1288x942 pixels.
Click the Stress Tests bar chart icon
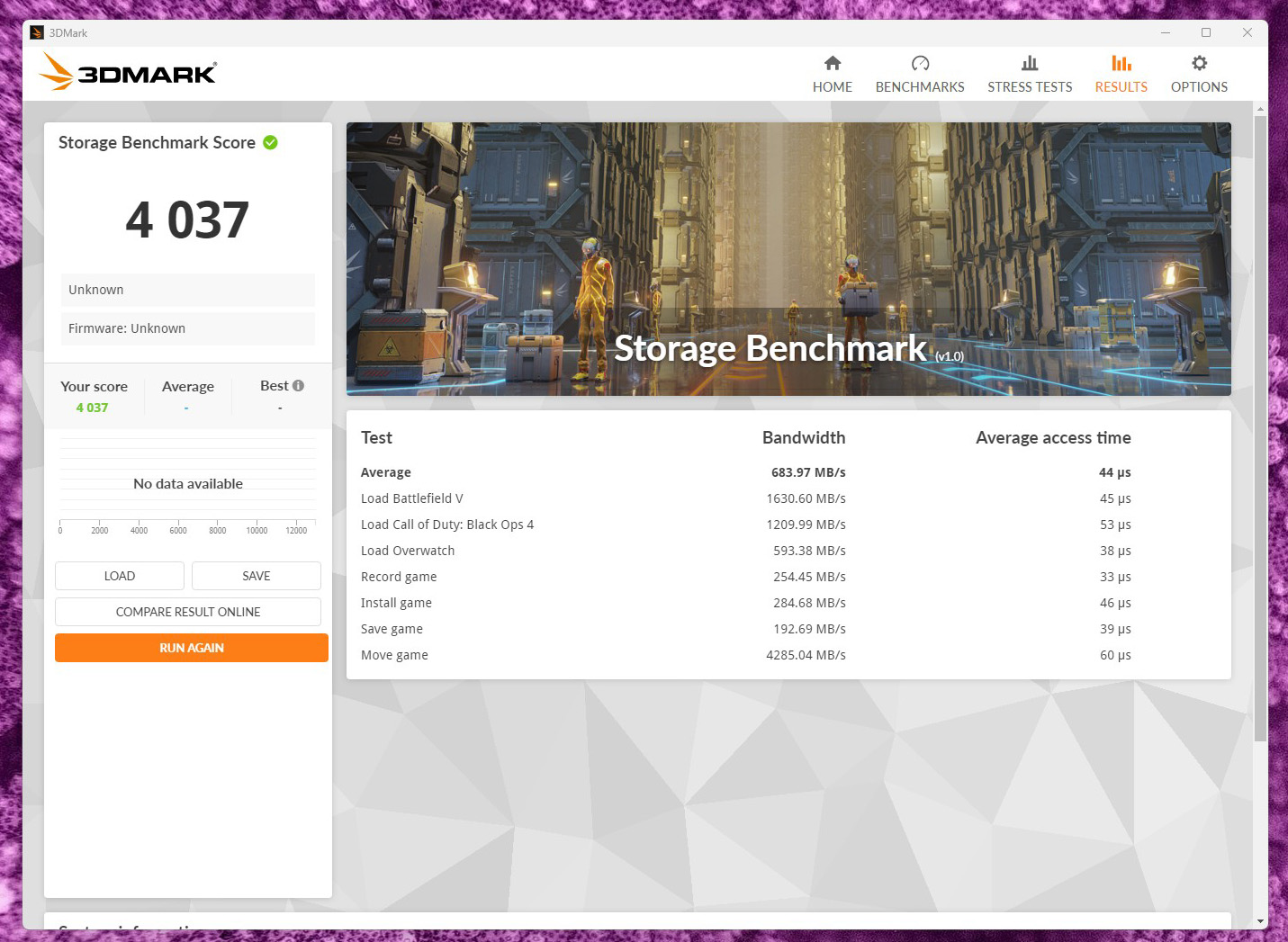pyautogui.click(x=1030, y=63)
